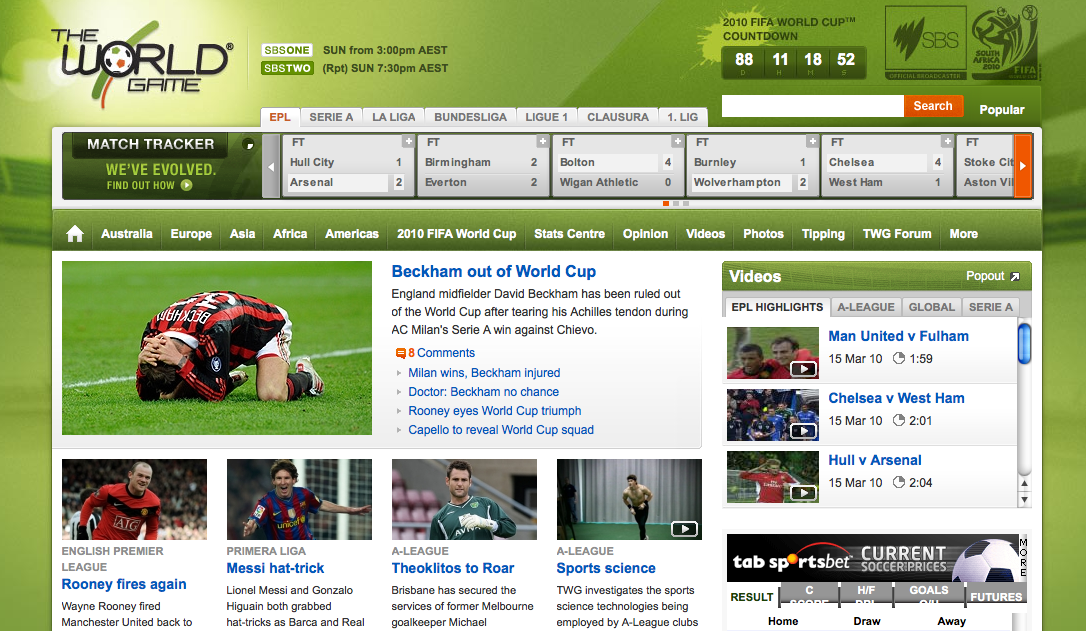This screenshot has height=631, width=1086.
Task: Select the BUNDESLIGA league tab
Action: (470, 117)
